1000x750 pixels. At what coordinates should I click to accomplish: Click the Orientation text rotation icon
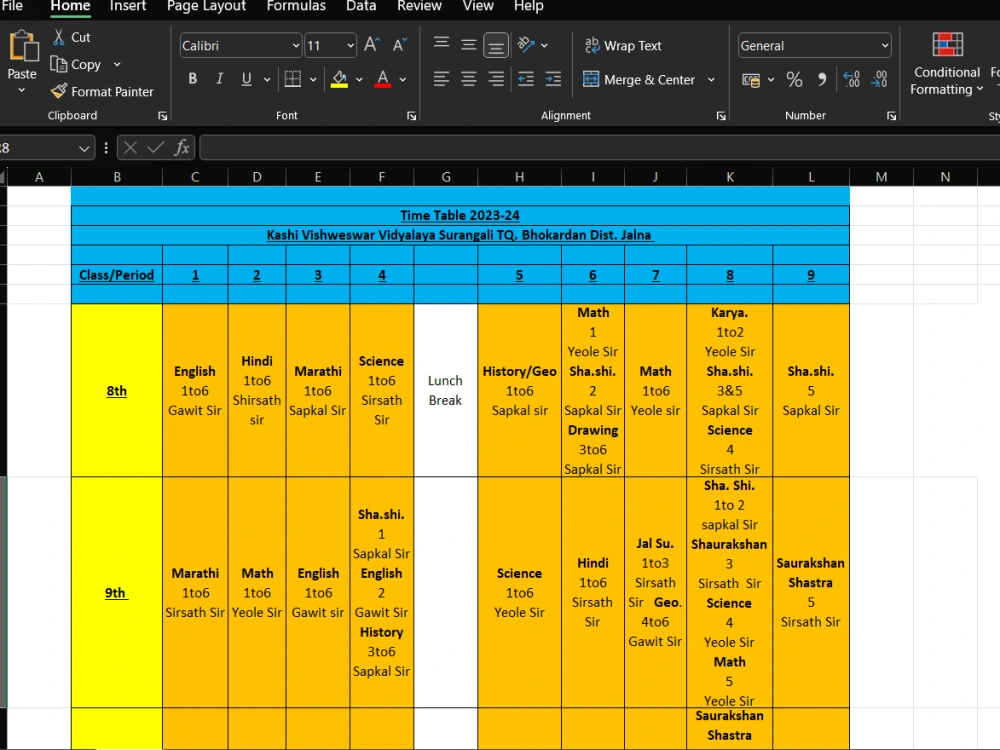(x=526, y=45)
